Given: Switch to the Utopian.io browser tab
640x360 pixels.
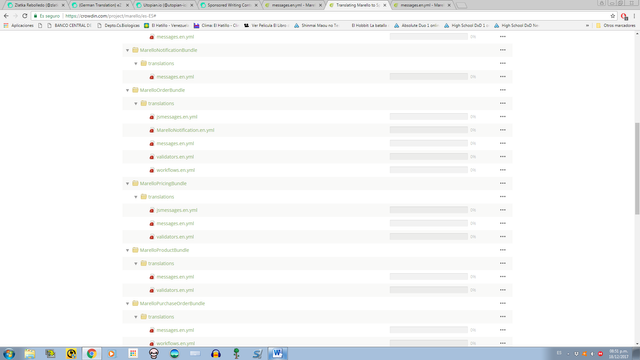Looking at the screenshot, I should [164, 5].
